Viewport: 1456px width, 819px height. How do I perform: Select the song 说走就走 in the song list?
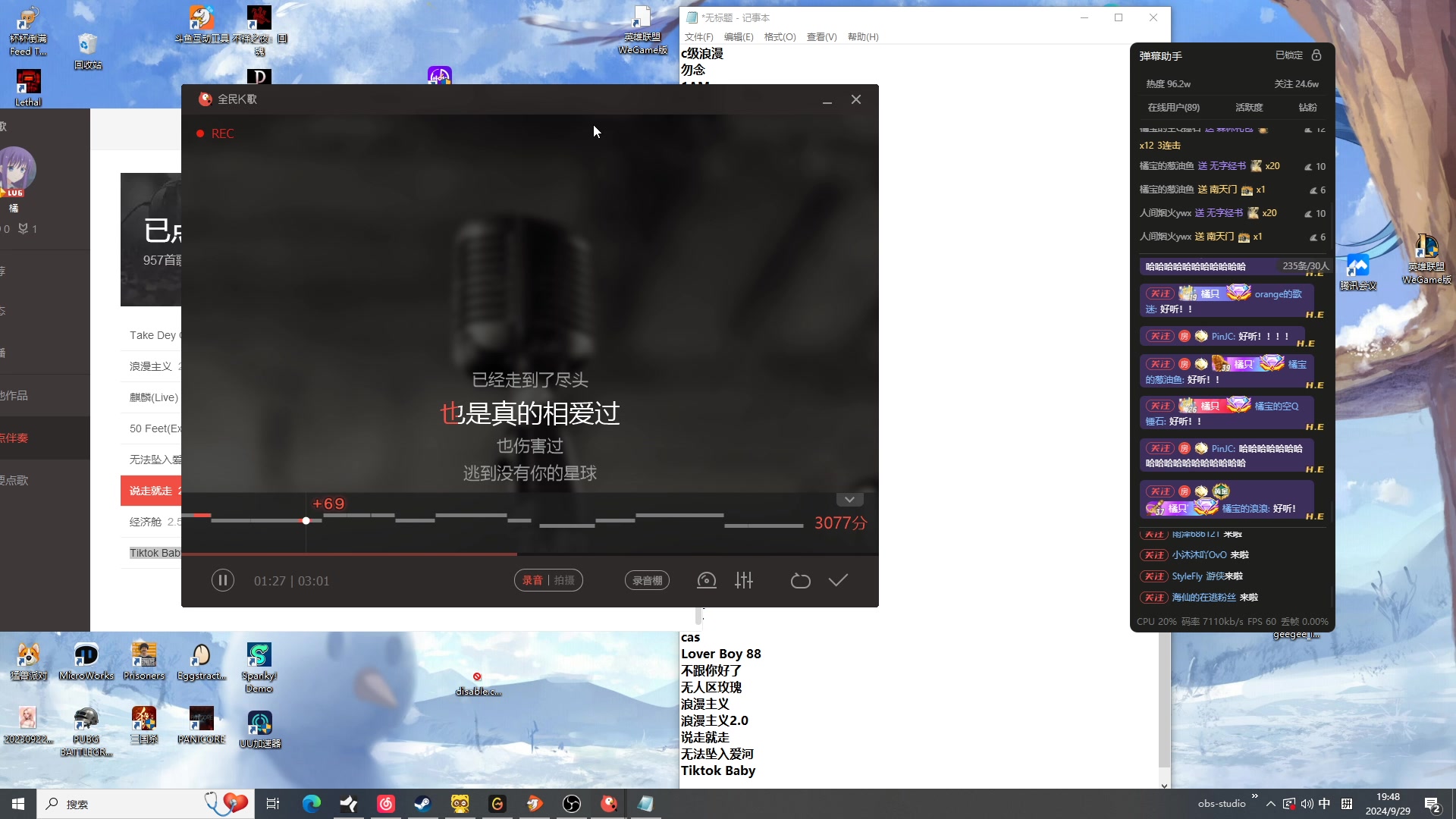(x=152, y=491)
